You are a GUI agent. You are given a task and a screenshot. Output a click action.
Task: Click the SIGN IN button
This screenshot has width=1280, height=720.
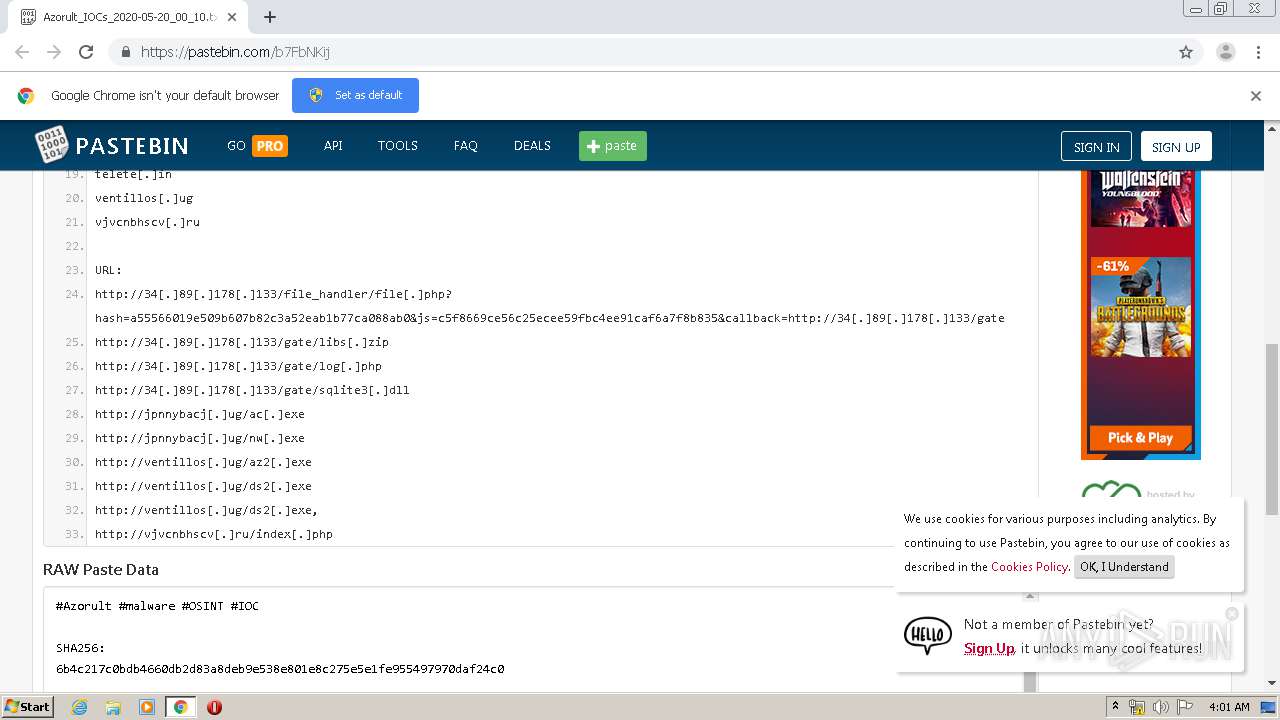[x=1096, y=146]
